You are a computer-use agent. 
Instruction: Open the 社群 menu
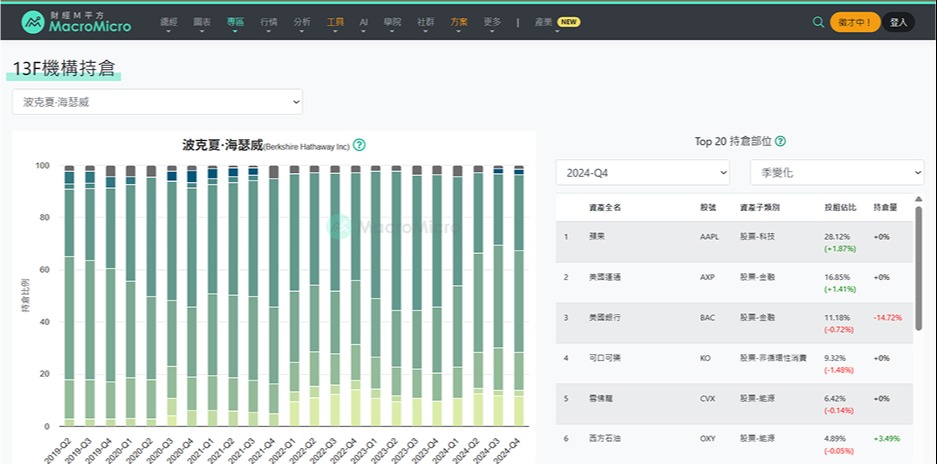[x=425, y=22]
